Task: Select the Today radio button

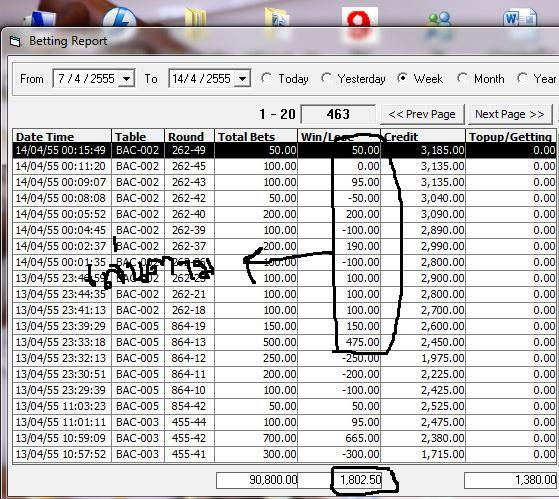Action: tap(266, 78)
